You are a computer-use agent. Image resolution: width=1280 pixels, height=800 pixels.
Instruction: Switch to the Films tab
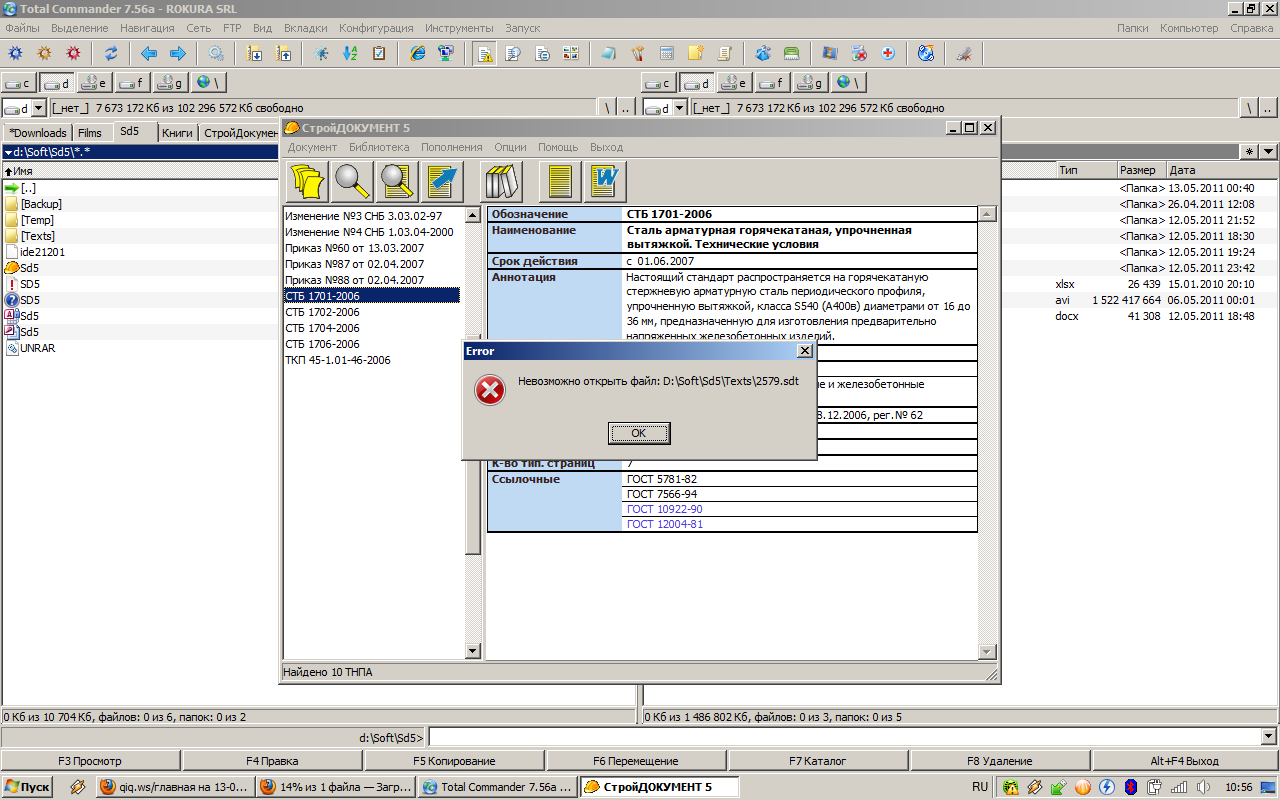coord(90,133)
